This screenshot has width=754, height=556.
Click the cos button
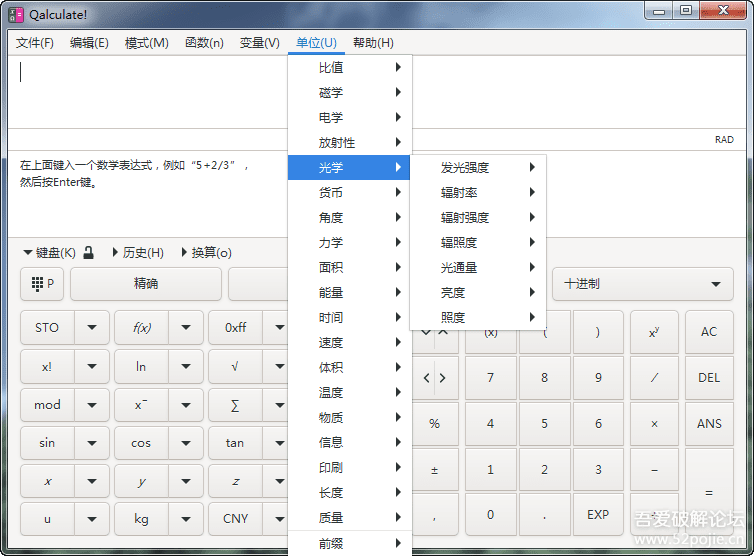[141, 443]
